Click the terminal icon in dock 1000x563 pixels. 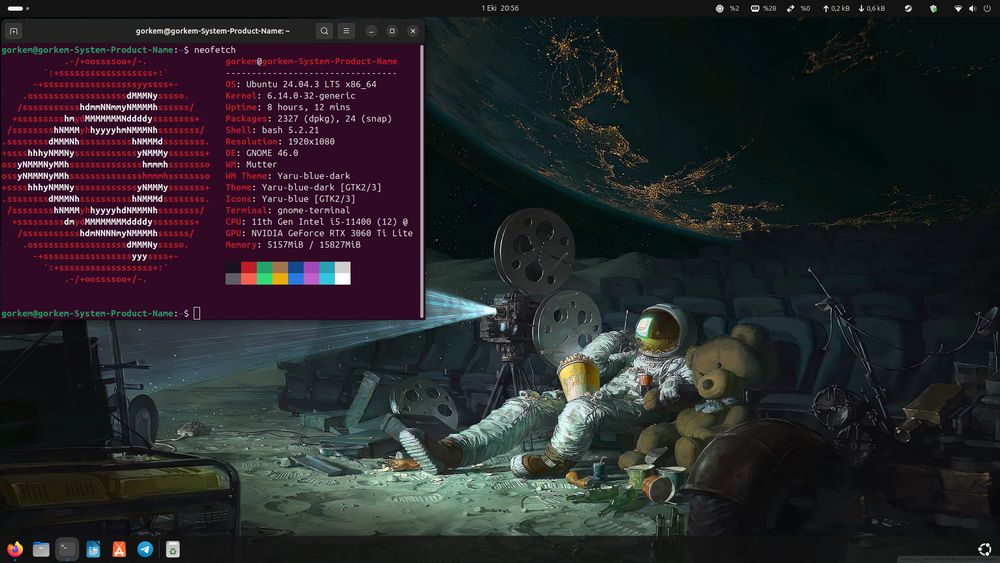(x=67, y=548)
